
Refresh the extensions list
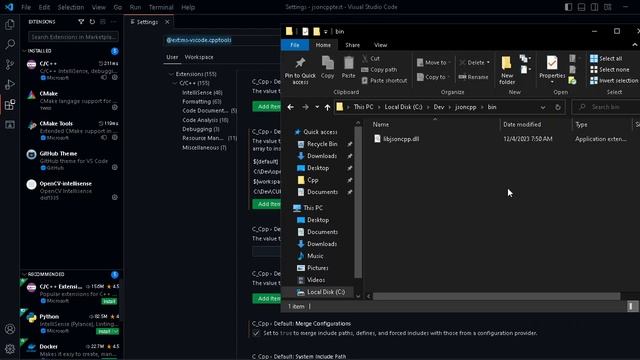coord(92,22)
